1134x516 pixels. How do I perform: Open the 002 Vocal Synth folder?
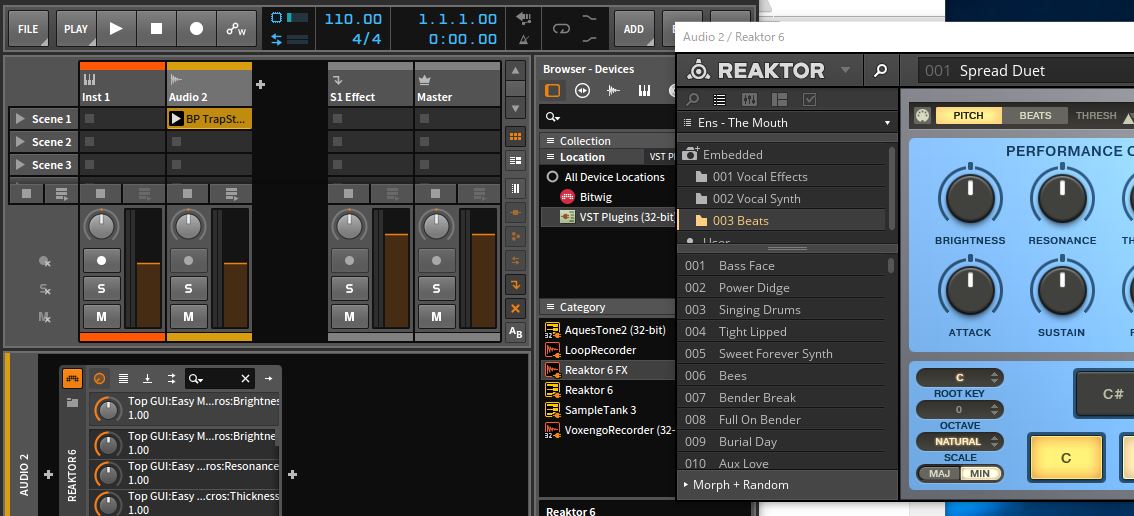756,198
